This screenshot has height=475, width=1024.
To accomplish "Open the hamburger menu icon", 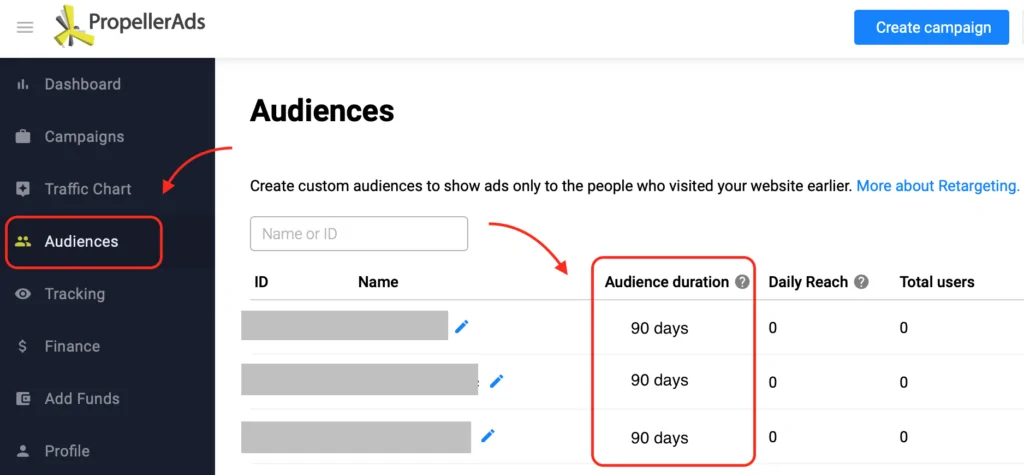I will [x=25, y=27].
